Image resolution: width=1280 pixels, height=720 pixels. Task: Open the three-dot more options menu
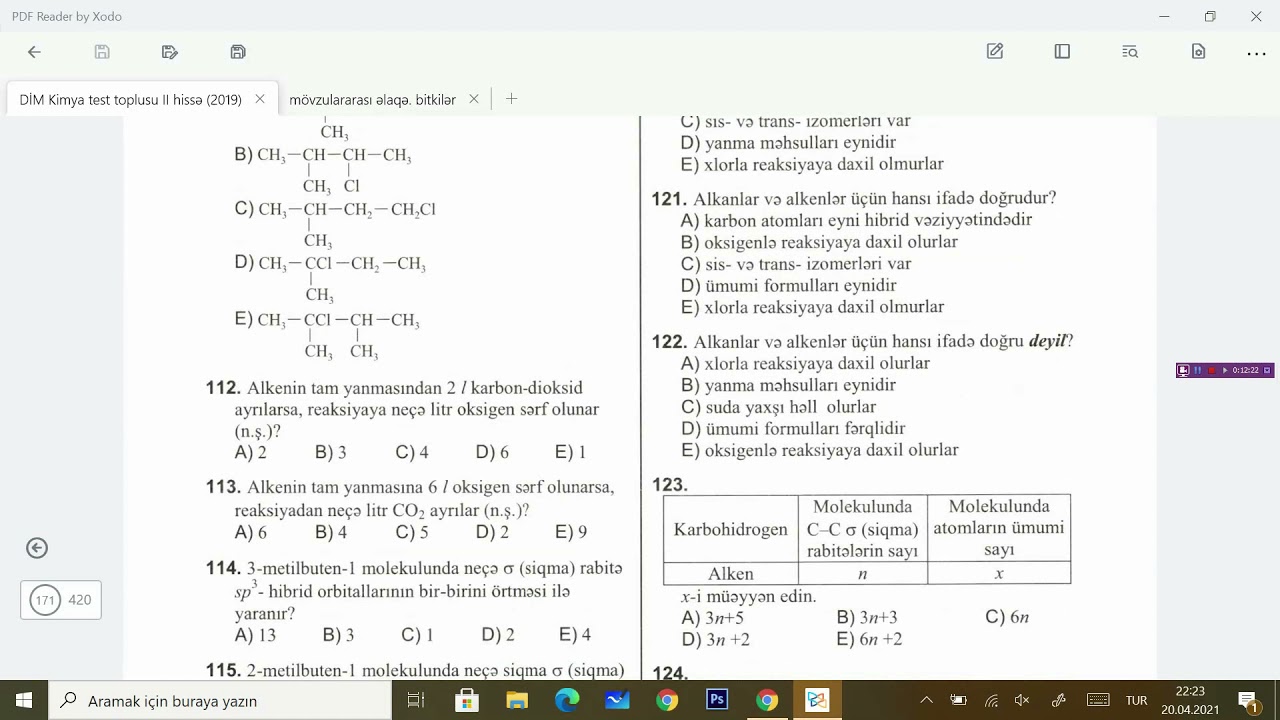pos(1256,52)
